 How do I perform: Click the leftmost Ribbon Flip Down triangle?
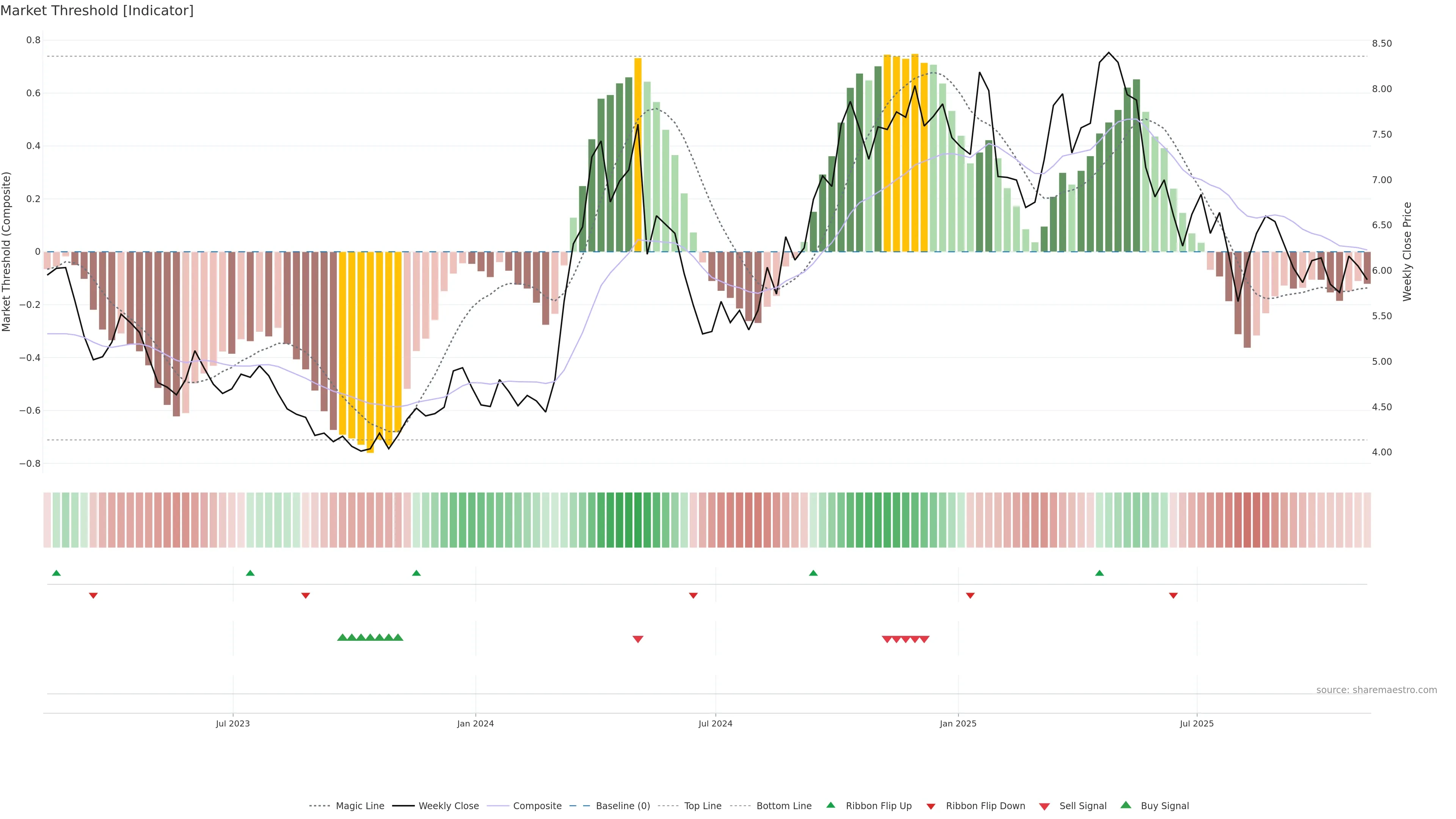(x=93, y=596)
